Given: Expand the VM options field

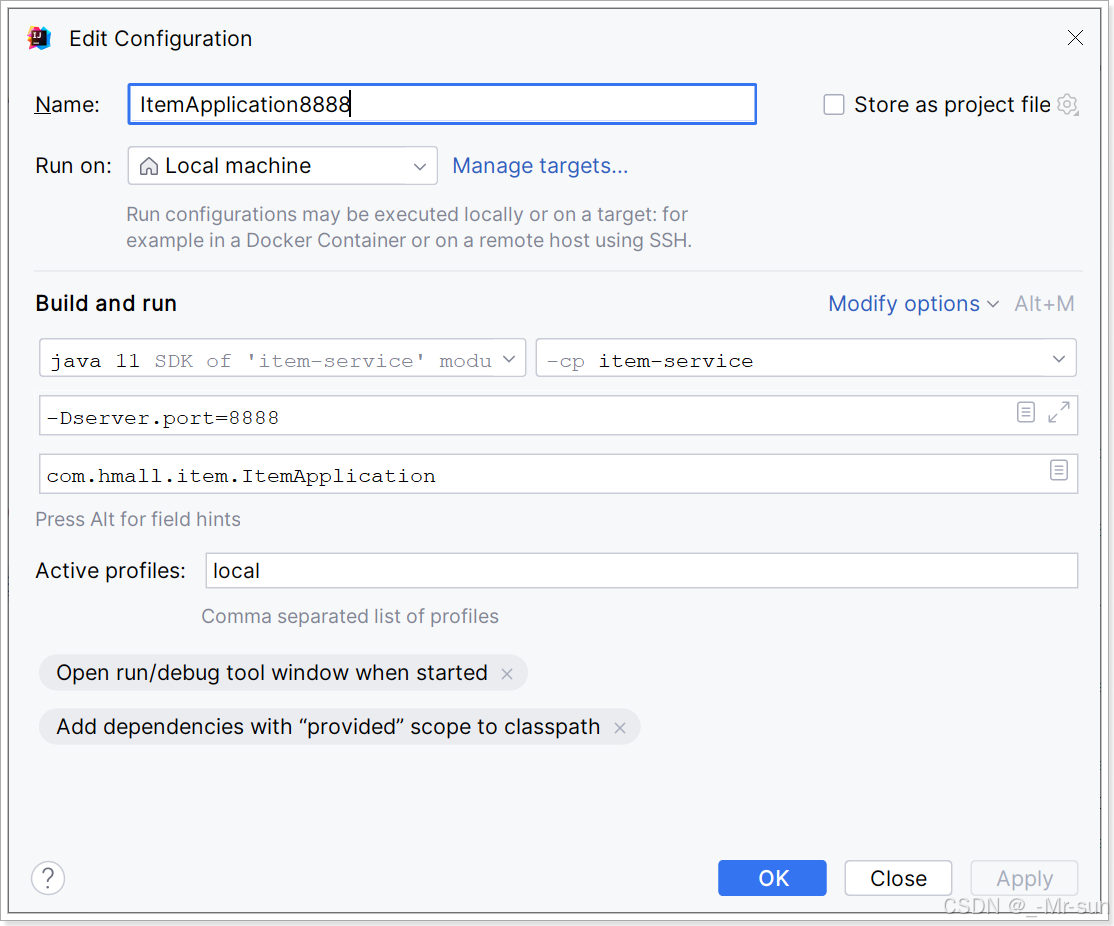Looking at the screenshot, I should (1059, 412).
